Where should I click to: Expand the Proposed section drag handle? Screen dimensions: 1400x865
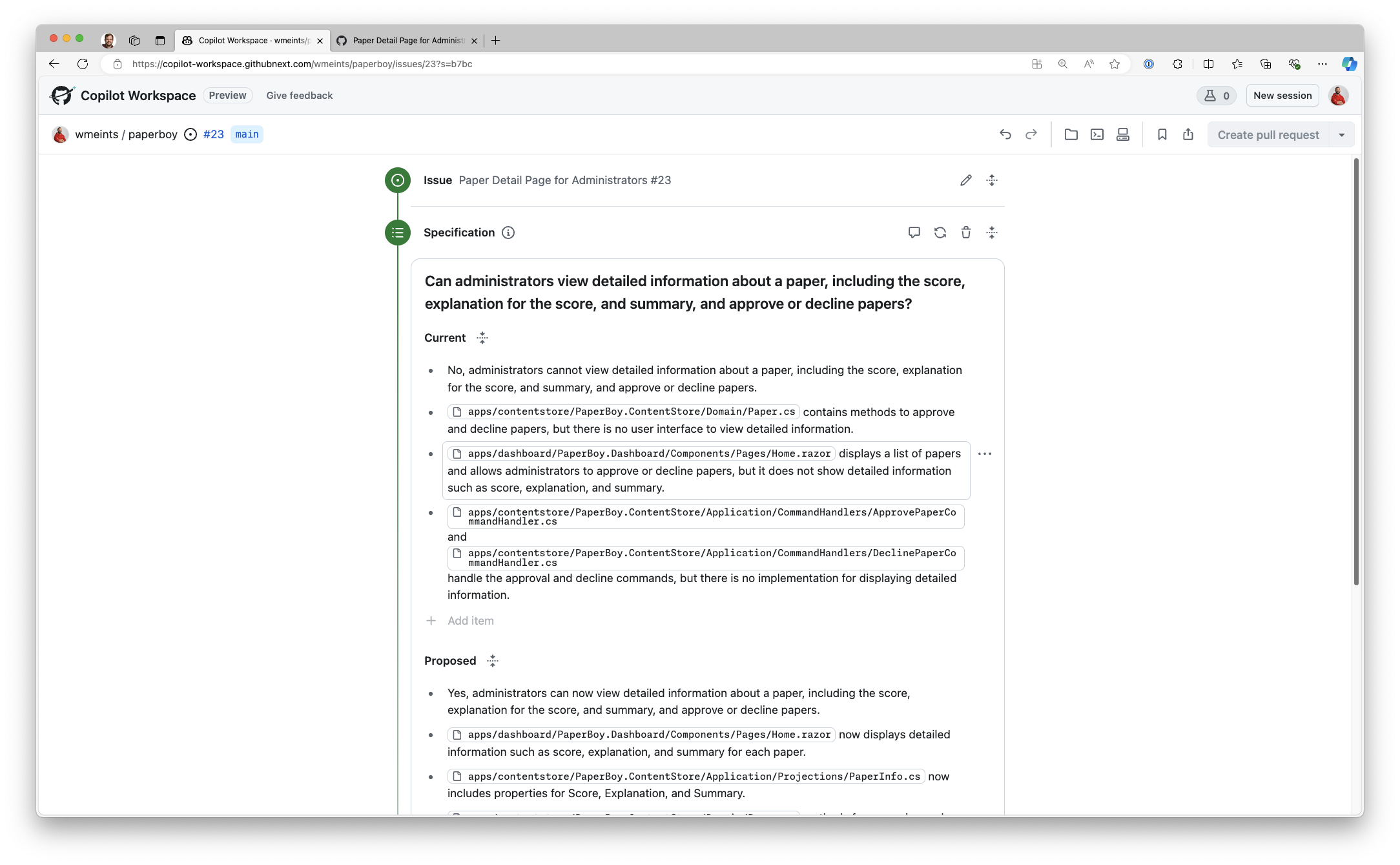point(491,661)
